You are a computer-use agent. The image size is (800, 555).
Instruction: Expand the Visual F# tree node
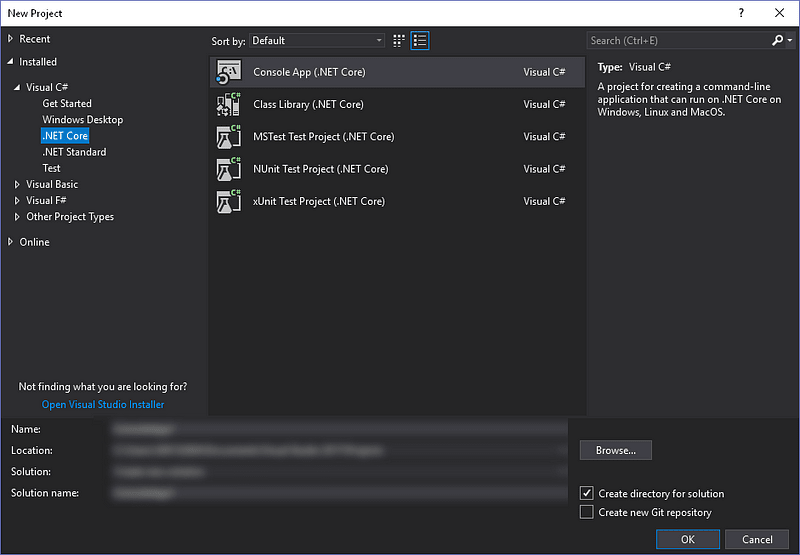pos(17,200)
